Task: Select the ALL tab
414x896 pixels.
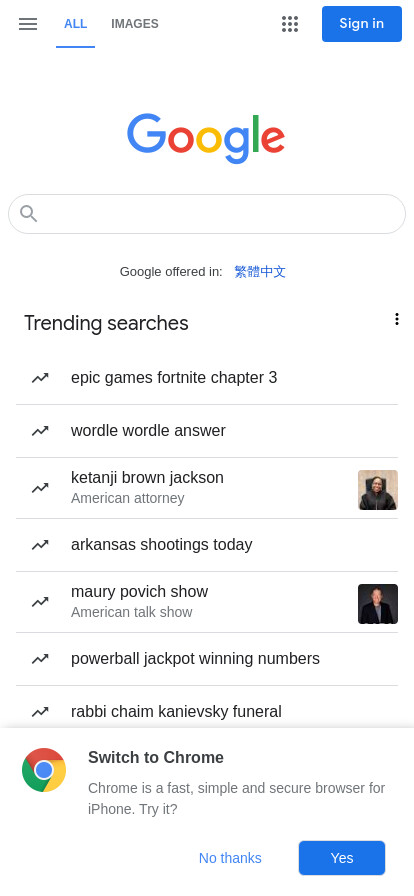Action: [x=75, y=24]
